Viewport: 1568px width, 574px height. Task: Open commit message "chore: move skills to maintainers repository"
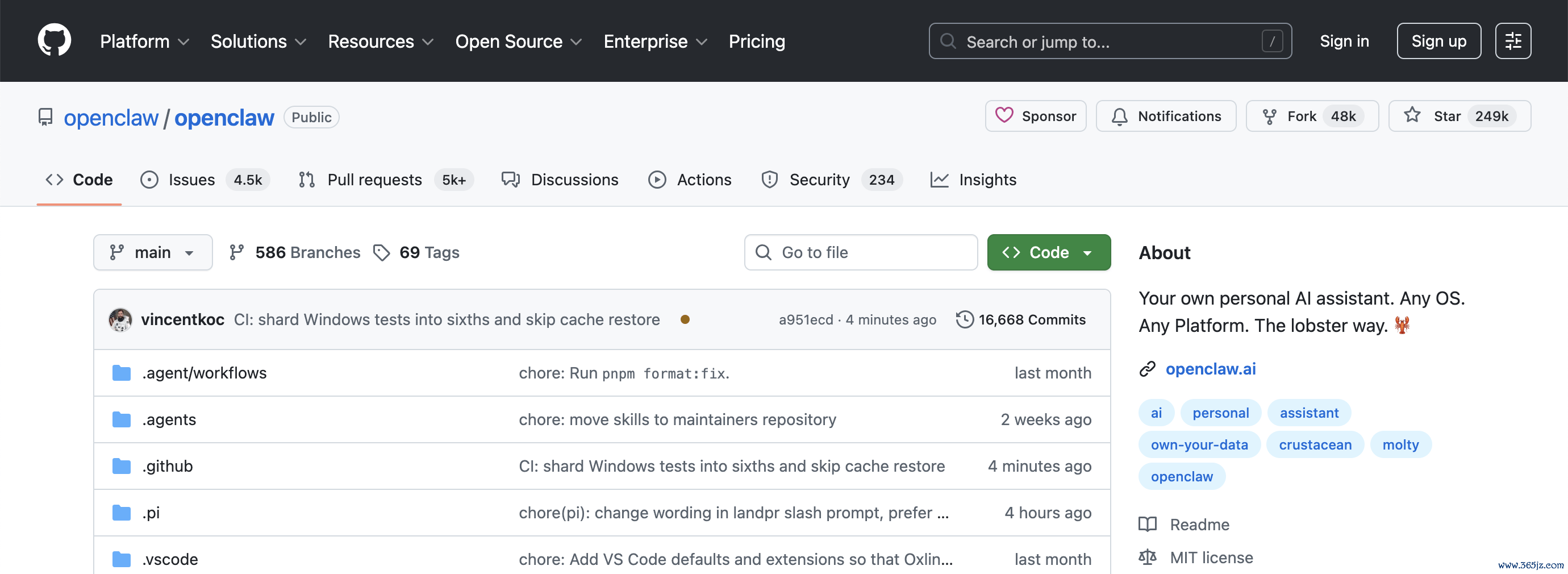677,419
